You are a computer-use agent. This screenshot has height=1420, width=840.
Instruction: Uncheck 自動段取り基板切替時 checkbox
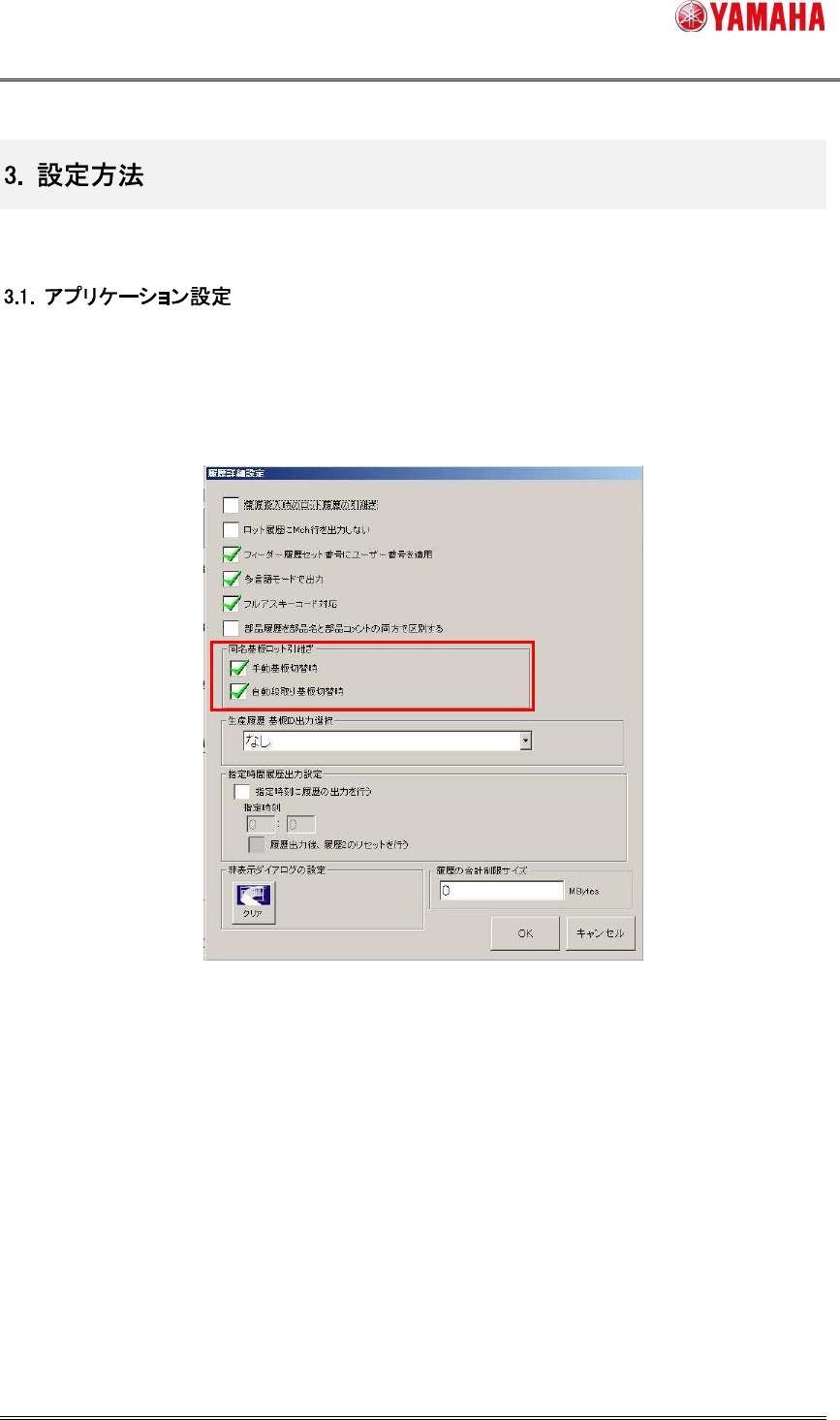238,692
